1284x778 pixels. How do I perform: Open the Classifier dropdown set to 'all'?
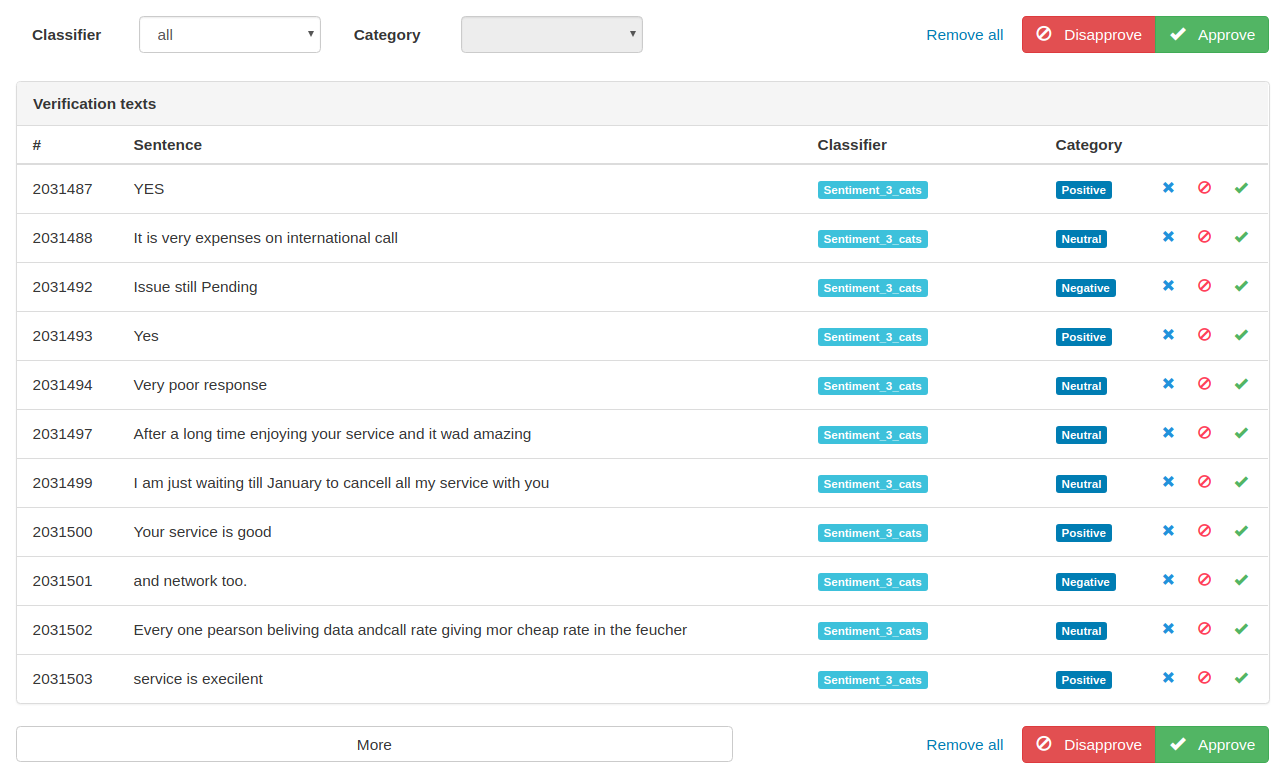tap(230, 34)
